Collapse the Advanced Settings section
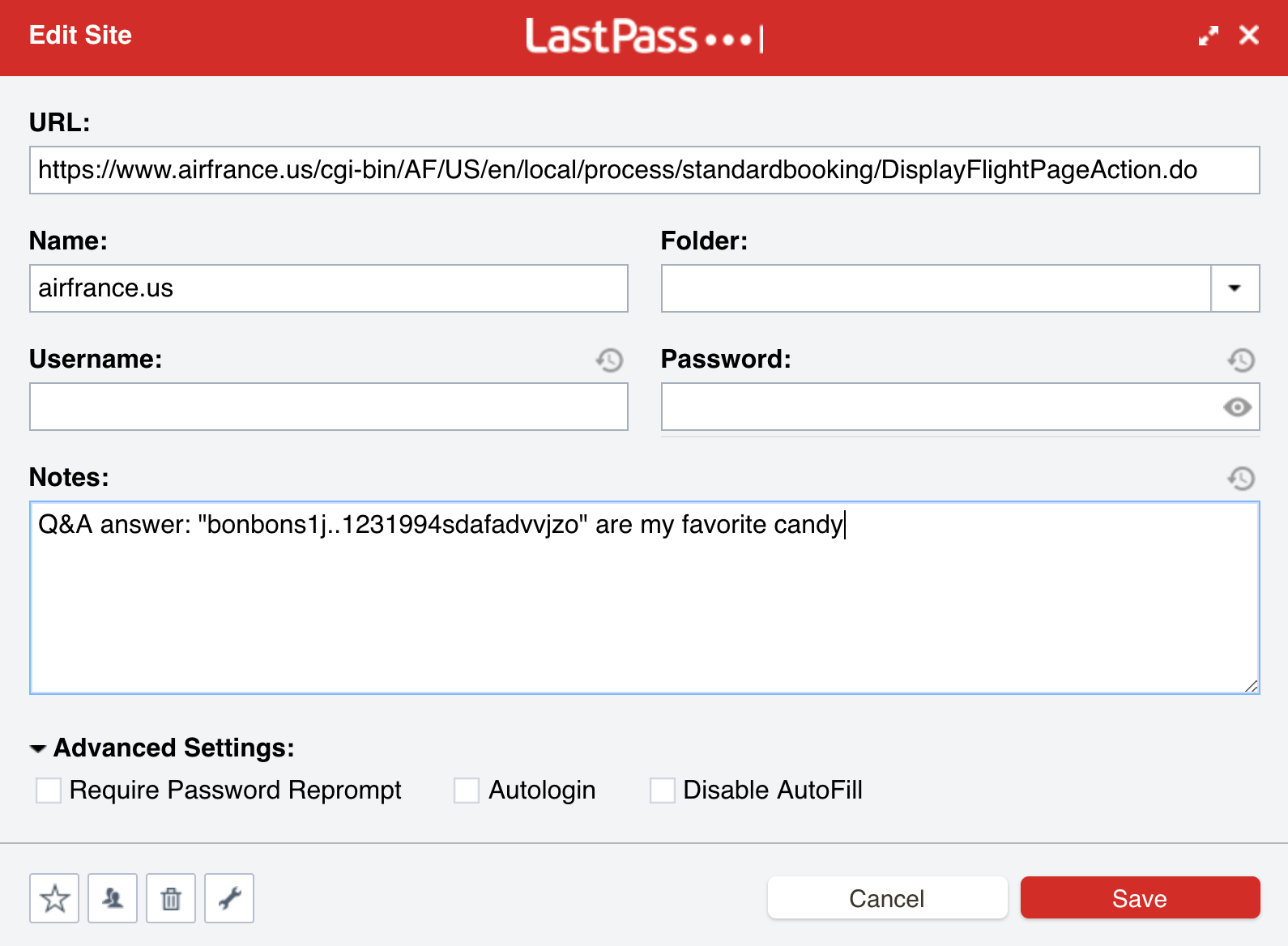 click(38, 748)
